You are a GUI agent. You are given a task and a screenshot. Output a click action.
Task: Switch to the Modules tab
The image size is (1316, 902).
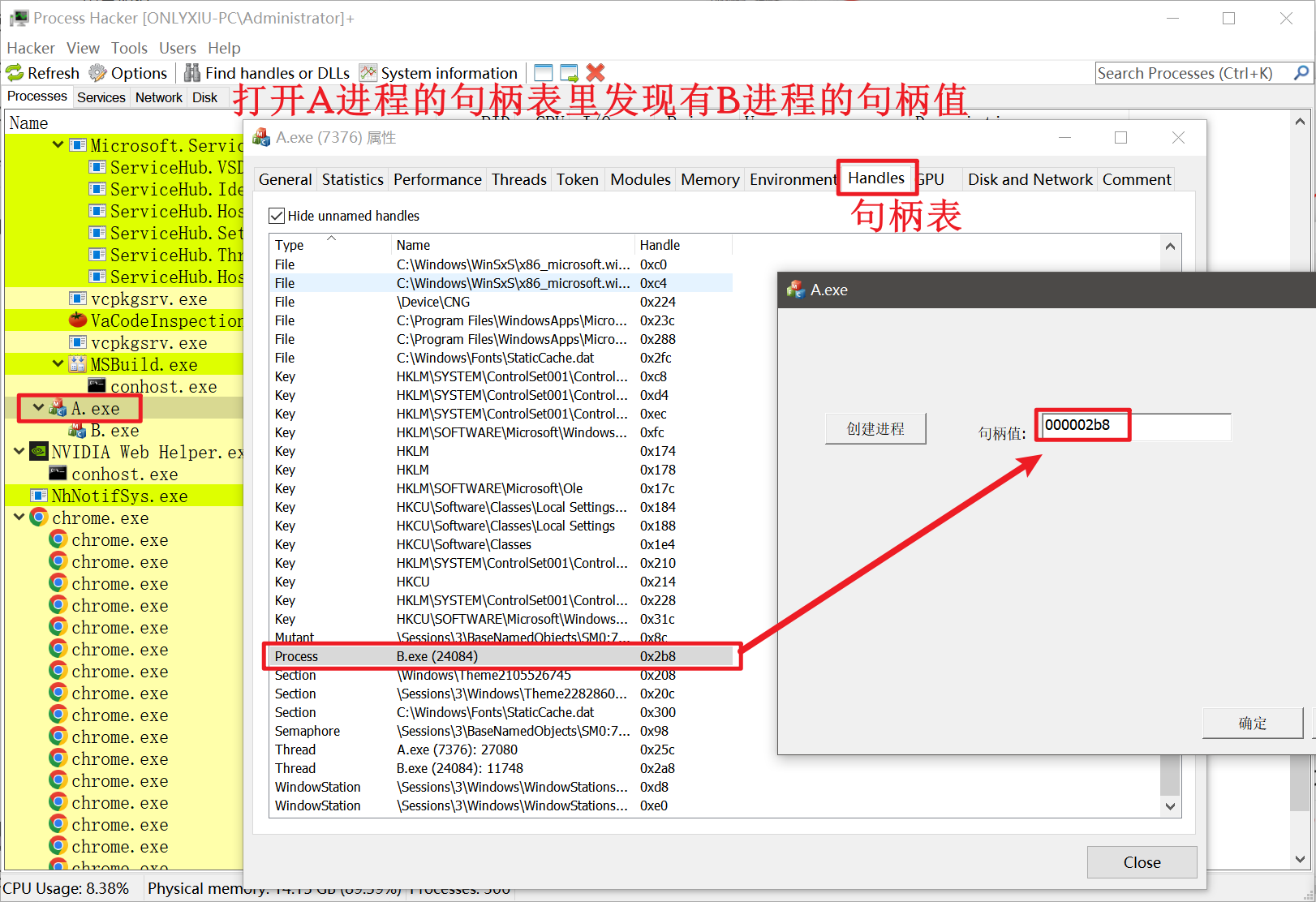pyautogui.click(x=640, y=179)
